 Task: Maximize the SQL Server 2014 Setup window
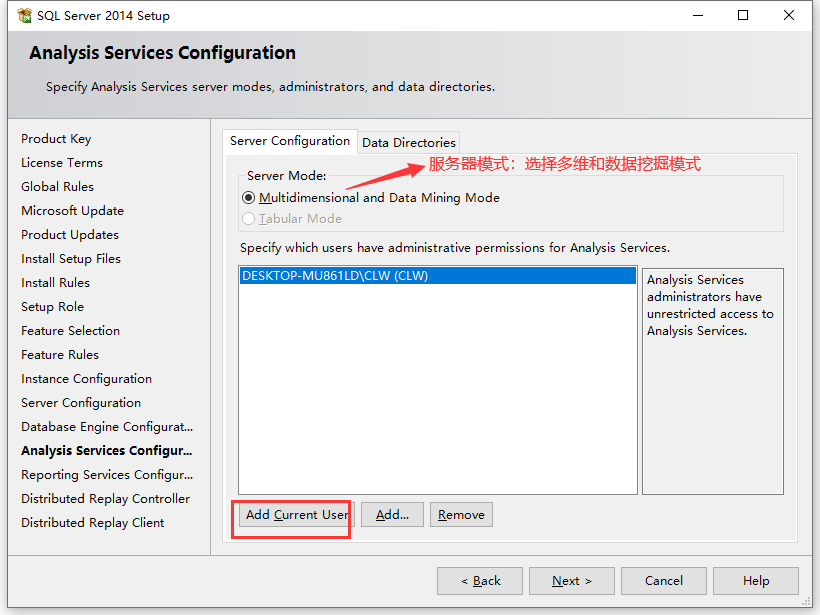[743, 16]
